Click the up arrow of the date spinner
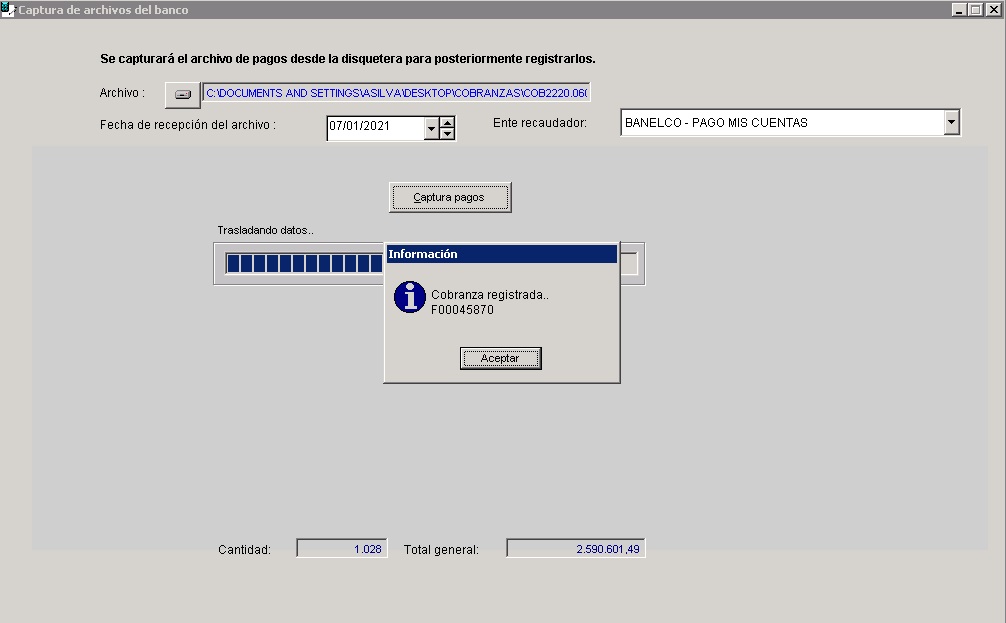 tap(447, 122)
